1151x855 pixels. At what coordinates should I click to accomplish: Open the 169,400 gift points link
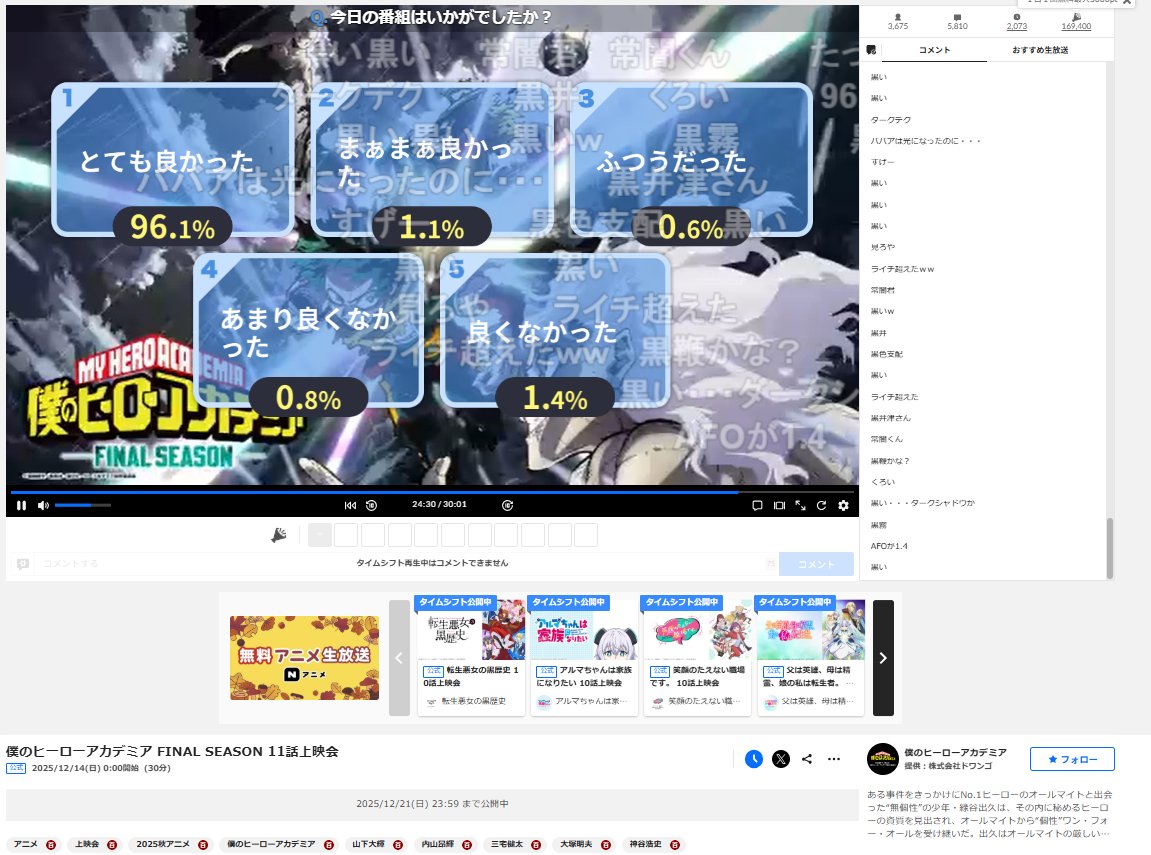1076,22
